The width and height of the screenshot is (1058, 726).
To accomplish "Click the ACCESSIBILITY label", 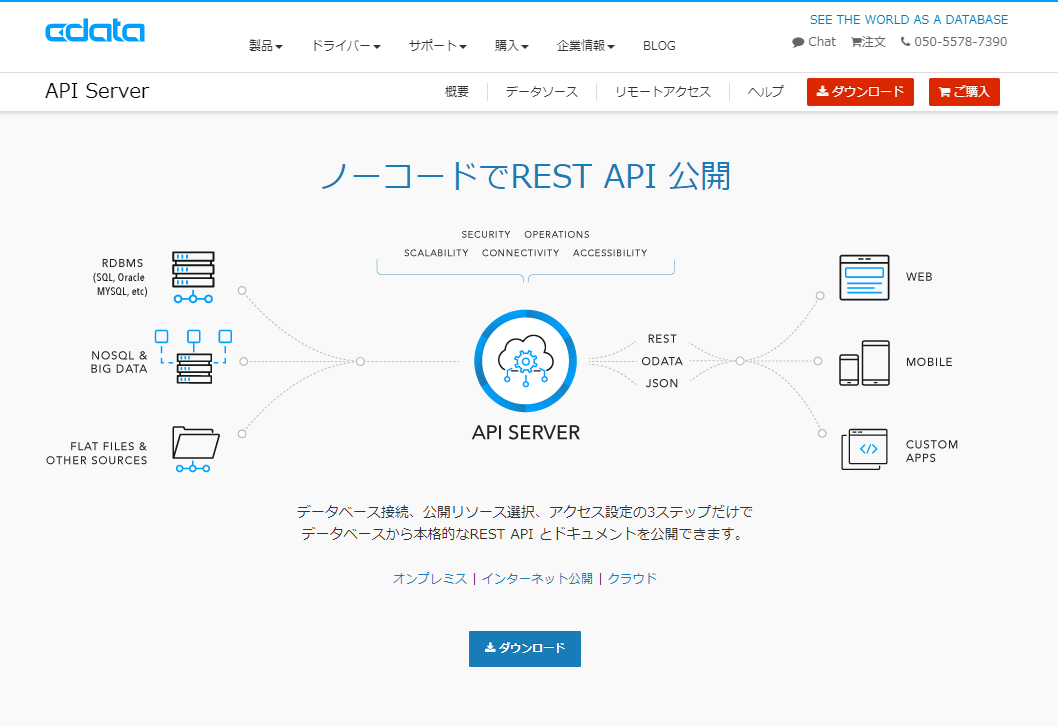I will [610, 252].
